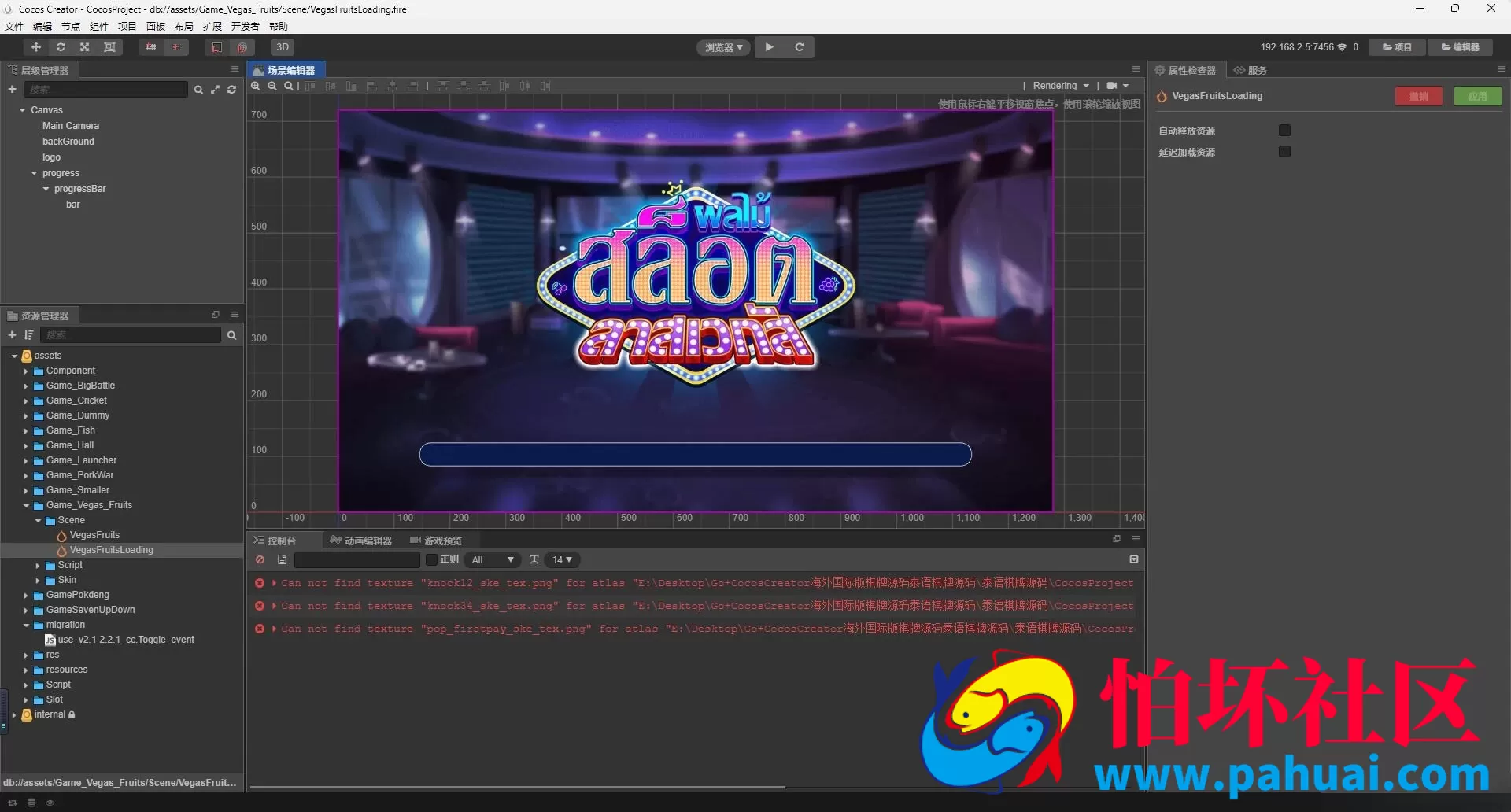Expand the knock12_ske_tex.png error entry
This screenshot has width=1511, height=812.
274,583
